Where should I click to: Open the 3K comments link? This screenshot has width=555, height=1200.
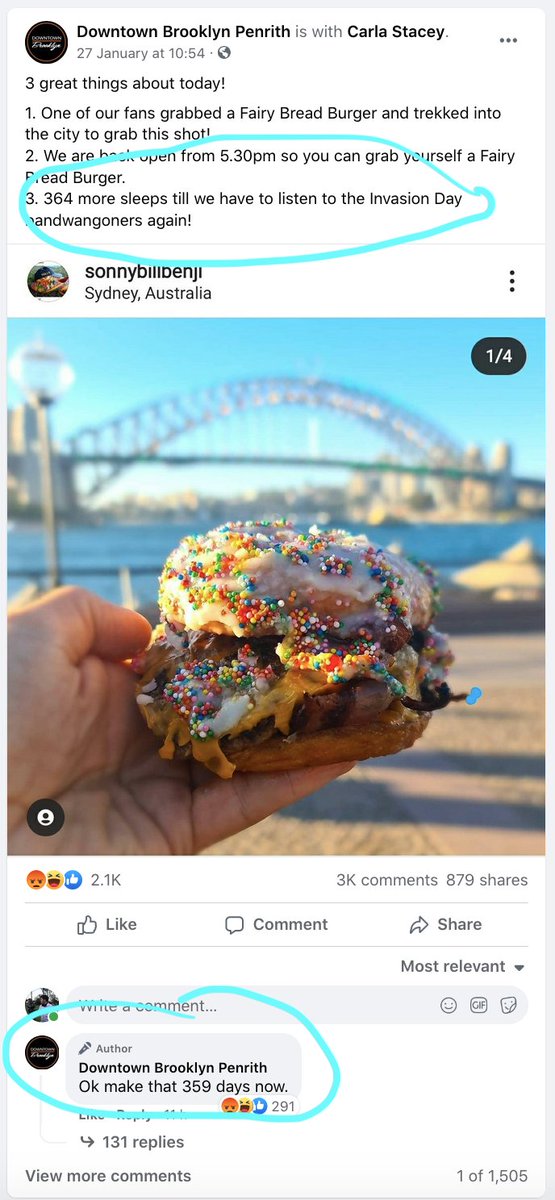(387, 880)
